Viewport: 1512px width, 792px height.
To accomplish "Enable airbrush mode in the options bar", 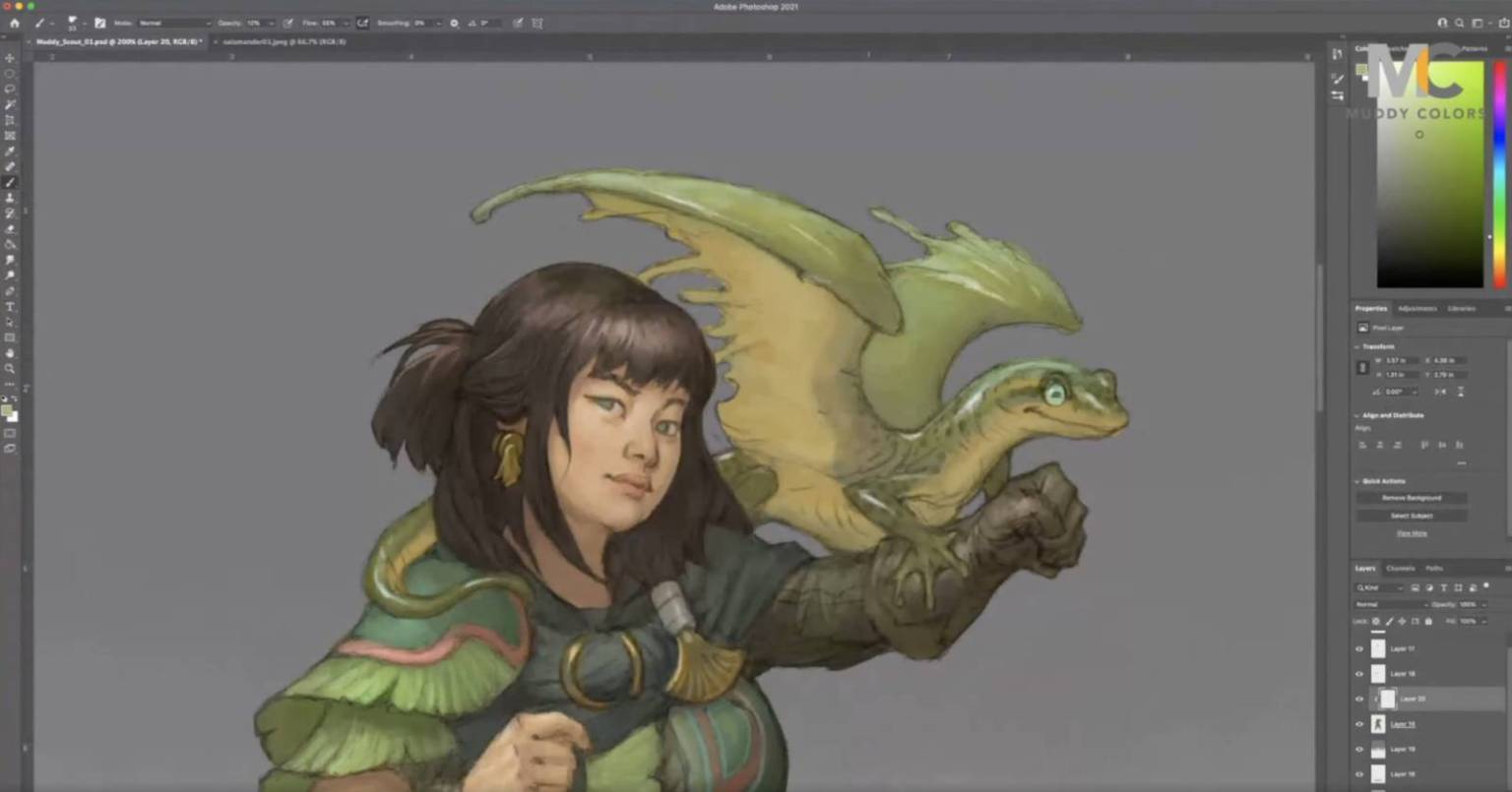I will (364, 23).
